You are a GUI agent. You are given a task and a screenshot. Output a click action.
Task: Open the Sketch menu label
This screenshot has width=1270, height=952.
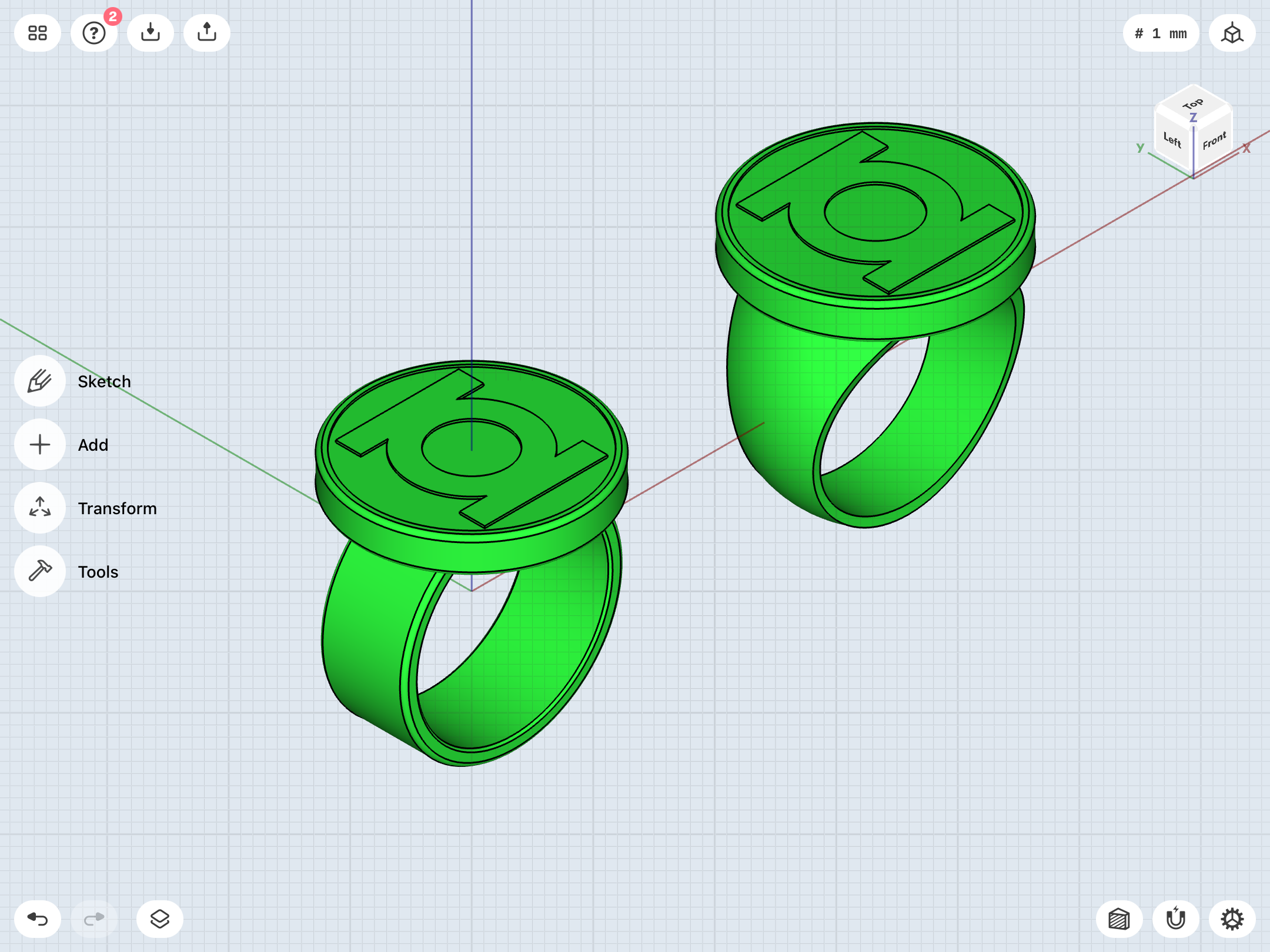pyautogui.click(x=104, y=381)
